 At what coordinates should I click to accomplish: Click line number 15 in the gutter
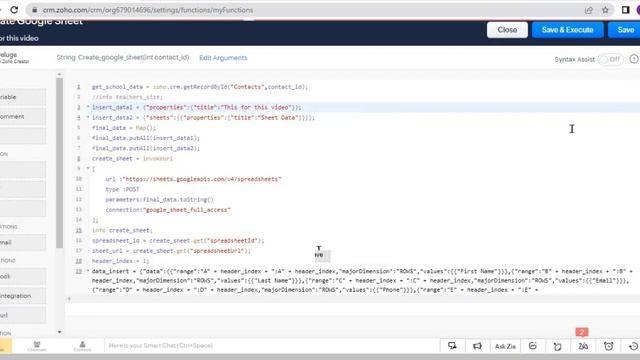tap(79, 230)
